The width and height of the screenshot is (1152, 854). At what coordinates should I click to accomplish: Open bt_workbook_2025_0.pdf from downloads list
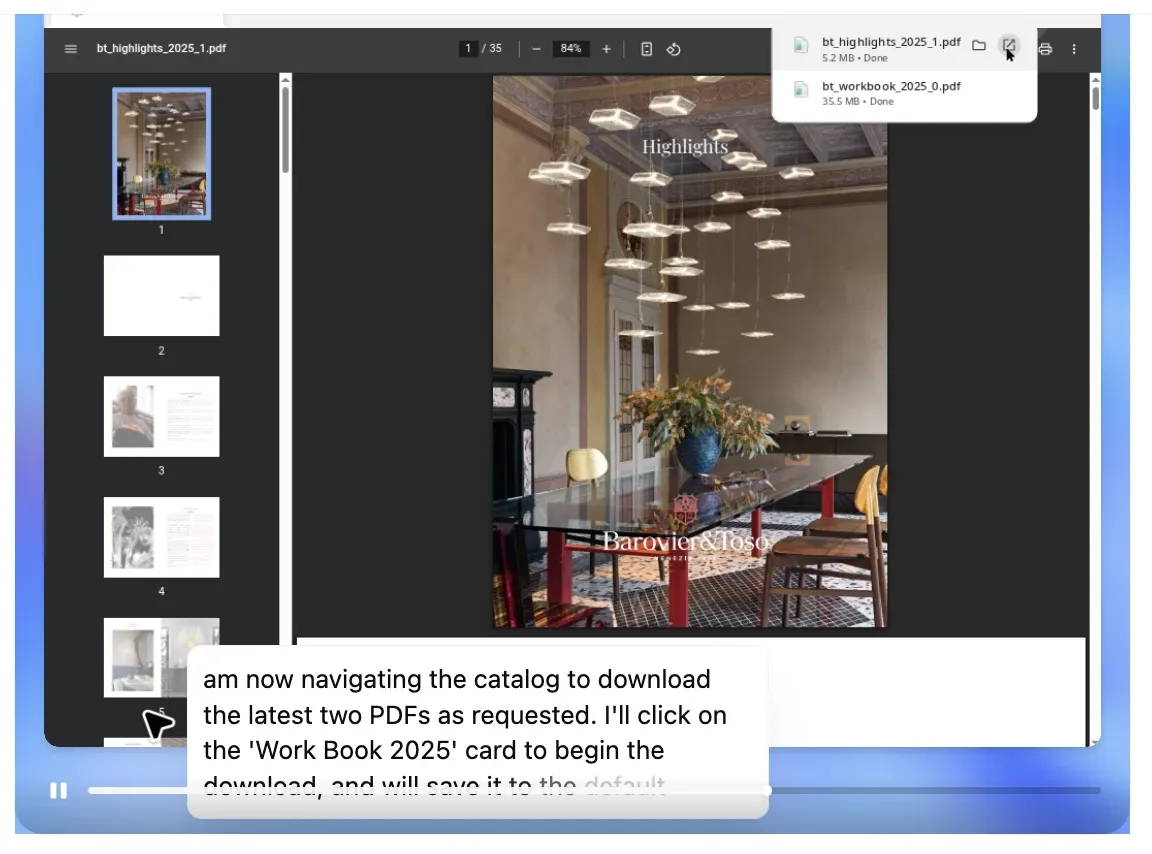pyautogui.click(x=904, y=93)
